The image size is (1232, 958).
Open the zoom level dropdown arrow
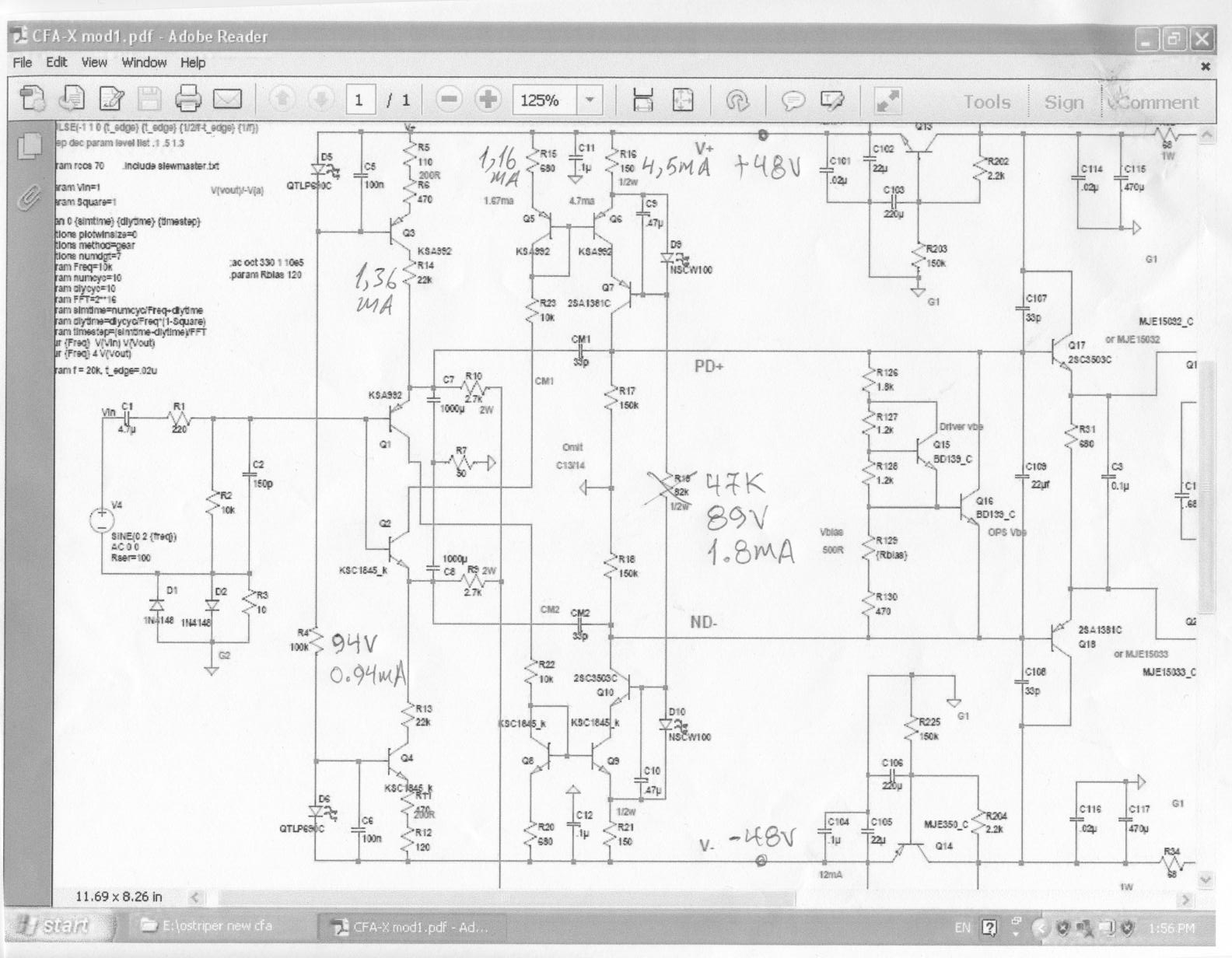coord(590,100)
